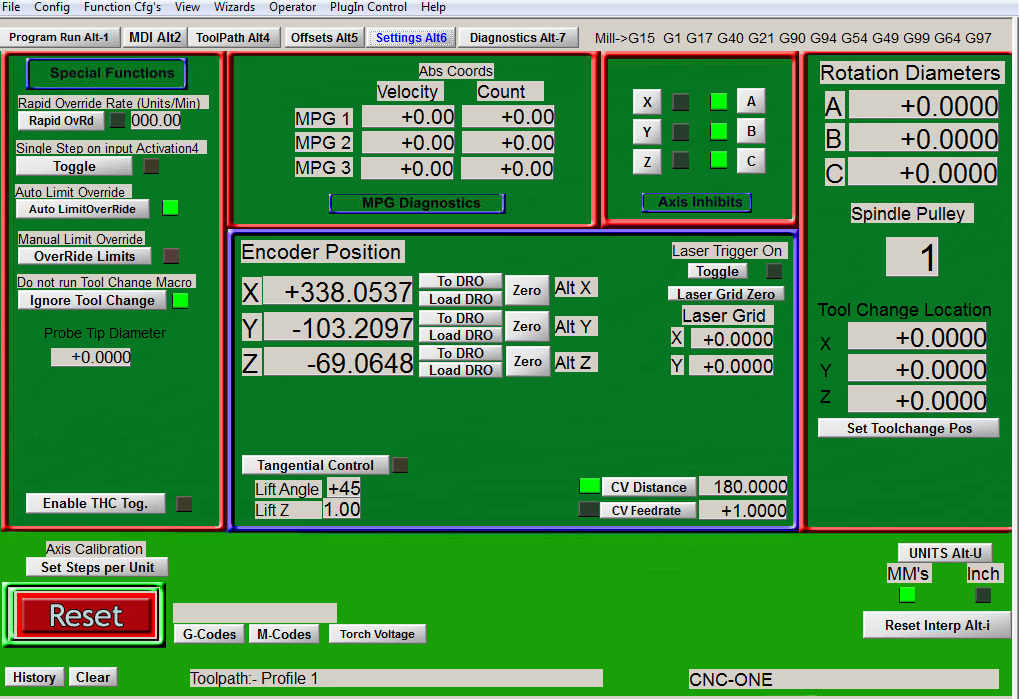The image size is (1019, 699).
Task: Open the Wizards menu
Action: 235,7
